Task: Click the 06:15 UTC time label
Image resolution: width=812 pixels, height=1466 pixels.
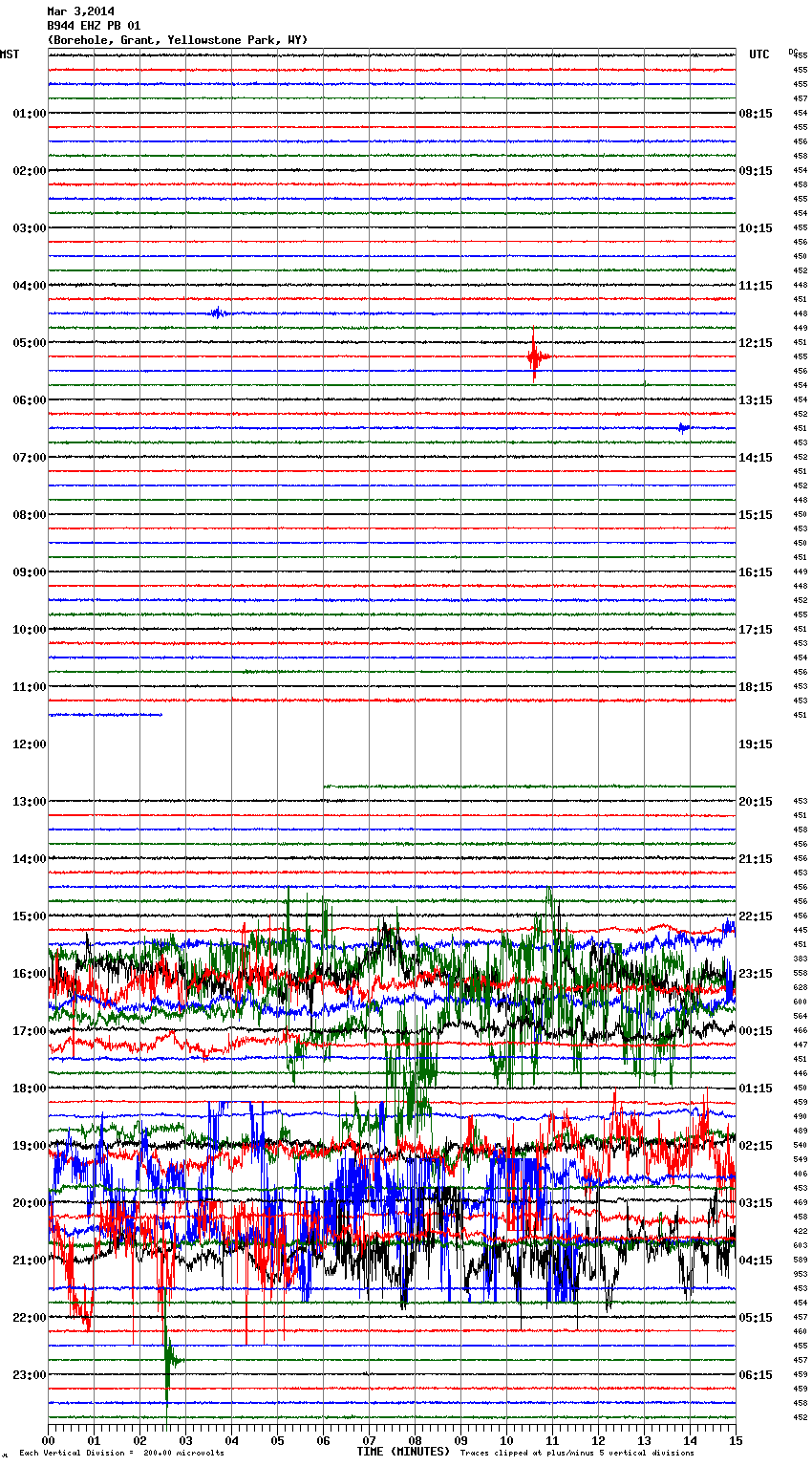Action: (756, 1375)
